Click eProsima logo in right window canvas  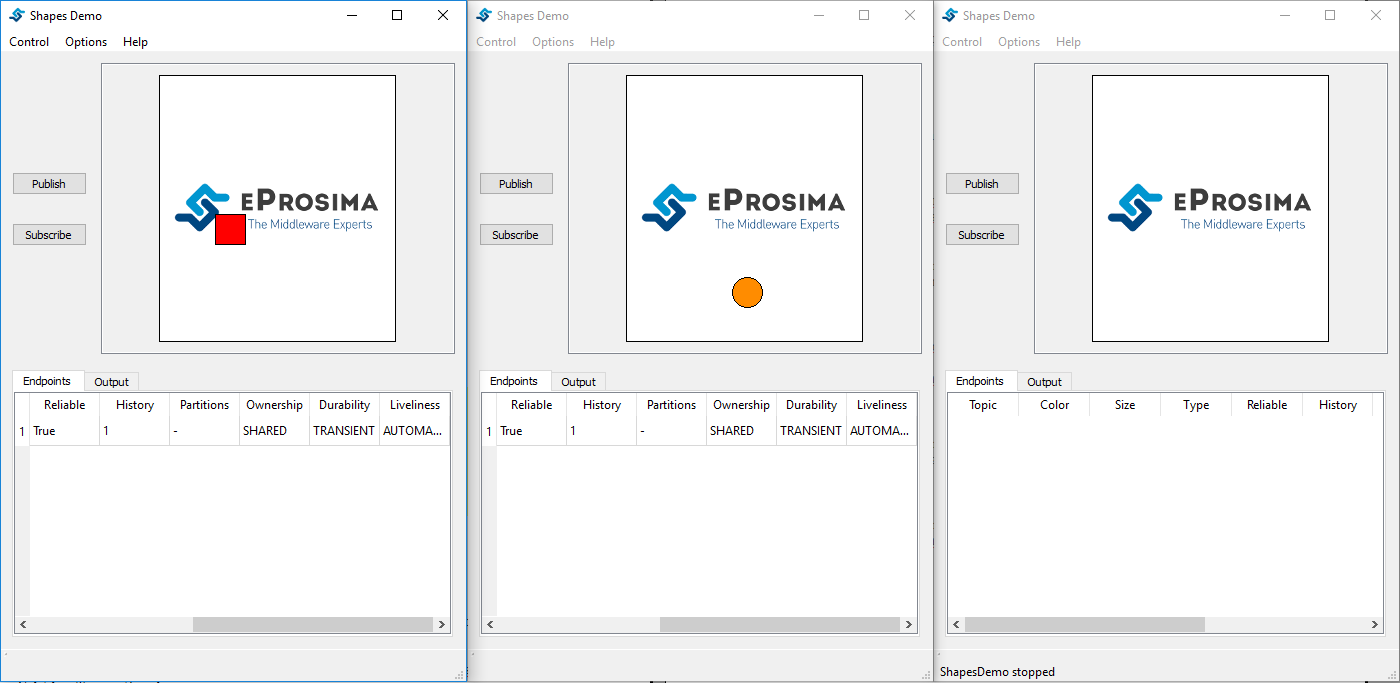tap(1210, 208)
